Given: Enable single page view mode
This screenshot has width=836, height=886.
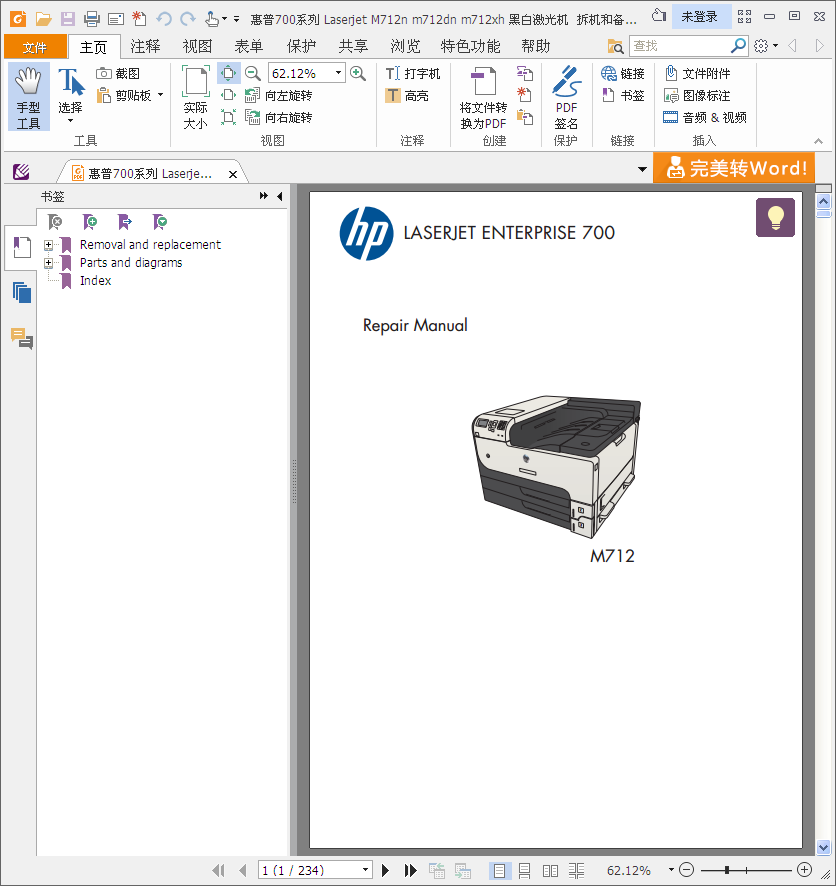Looking at the screenshot, I should (x=499, y=871).
